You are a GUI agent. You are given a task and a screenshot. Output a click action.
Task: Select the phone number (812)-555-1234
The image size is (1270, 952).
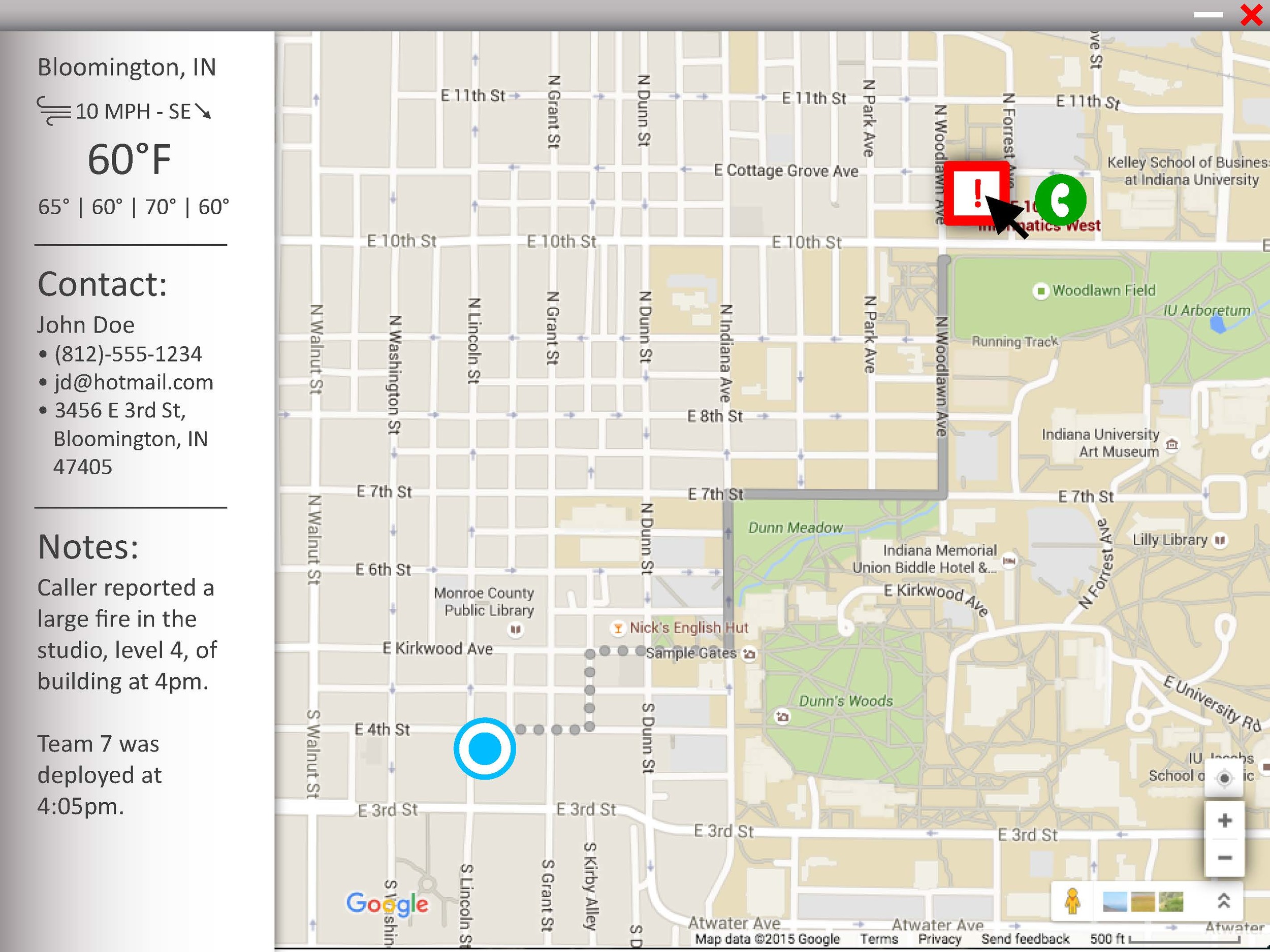tap(128, 354)
